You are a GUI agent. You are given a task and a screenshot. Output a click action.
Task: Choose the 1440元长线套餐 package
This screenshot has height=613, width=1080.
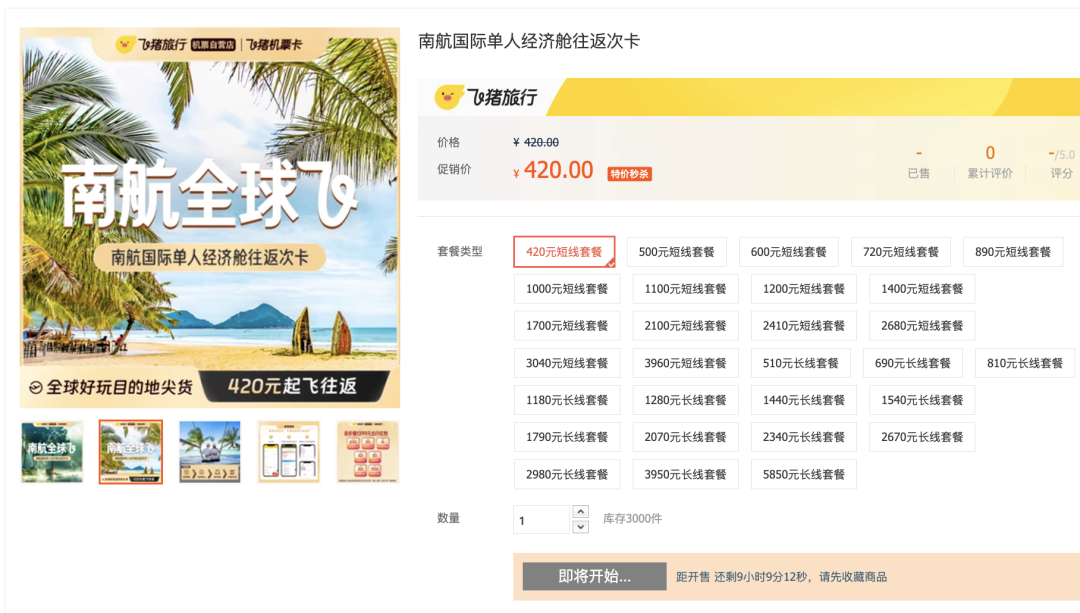[804, 400]
